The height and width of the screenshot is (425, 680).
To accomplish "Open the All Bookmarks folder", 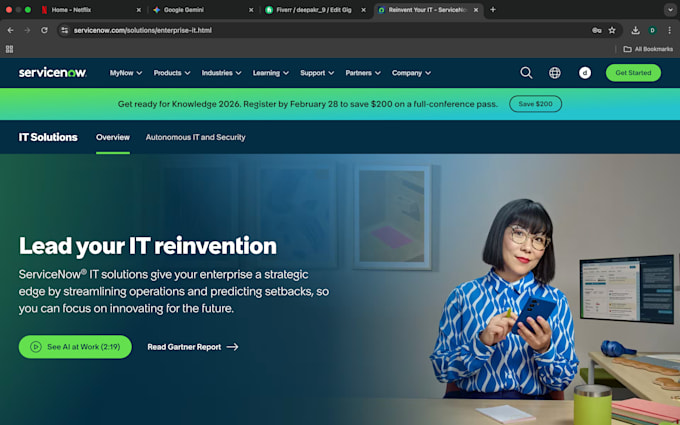I will pyautogui.click(x=648, y=49).
